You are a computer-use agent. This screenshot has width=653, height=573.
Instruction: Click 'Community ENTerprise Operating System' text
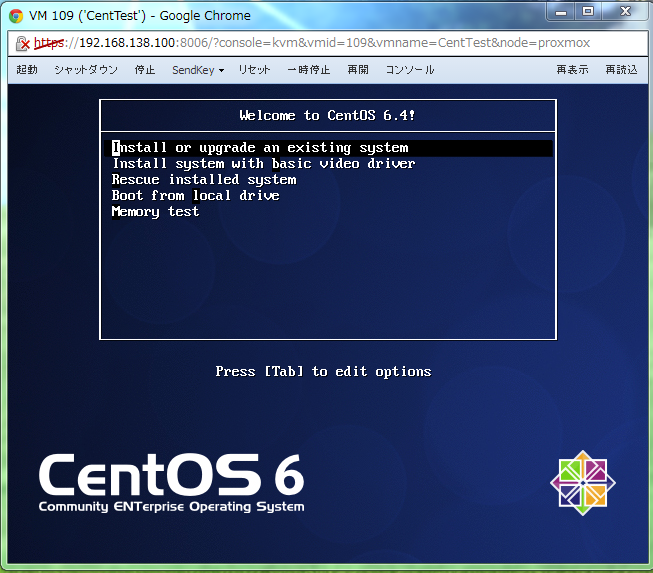pyautogui.click(x=172, y=507)
